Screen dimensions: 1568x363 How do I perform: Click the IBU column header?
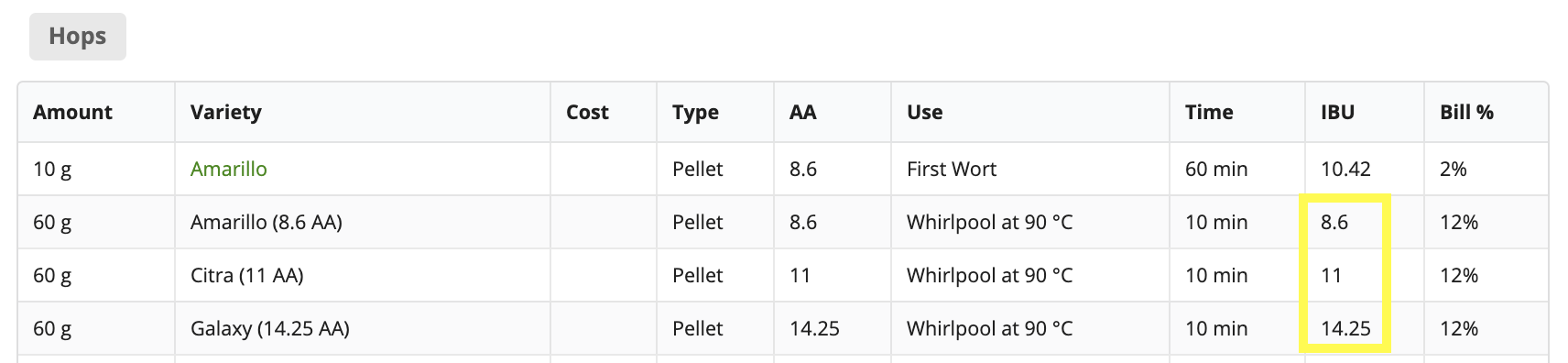click(1337, 112)
